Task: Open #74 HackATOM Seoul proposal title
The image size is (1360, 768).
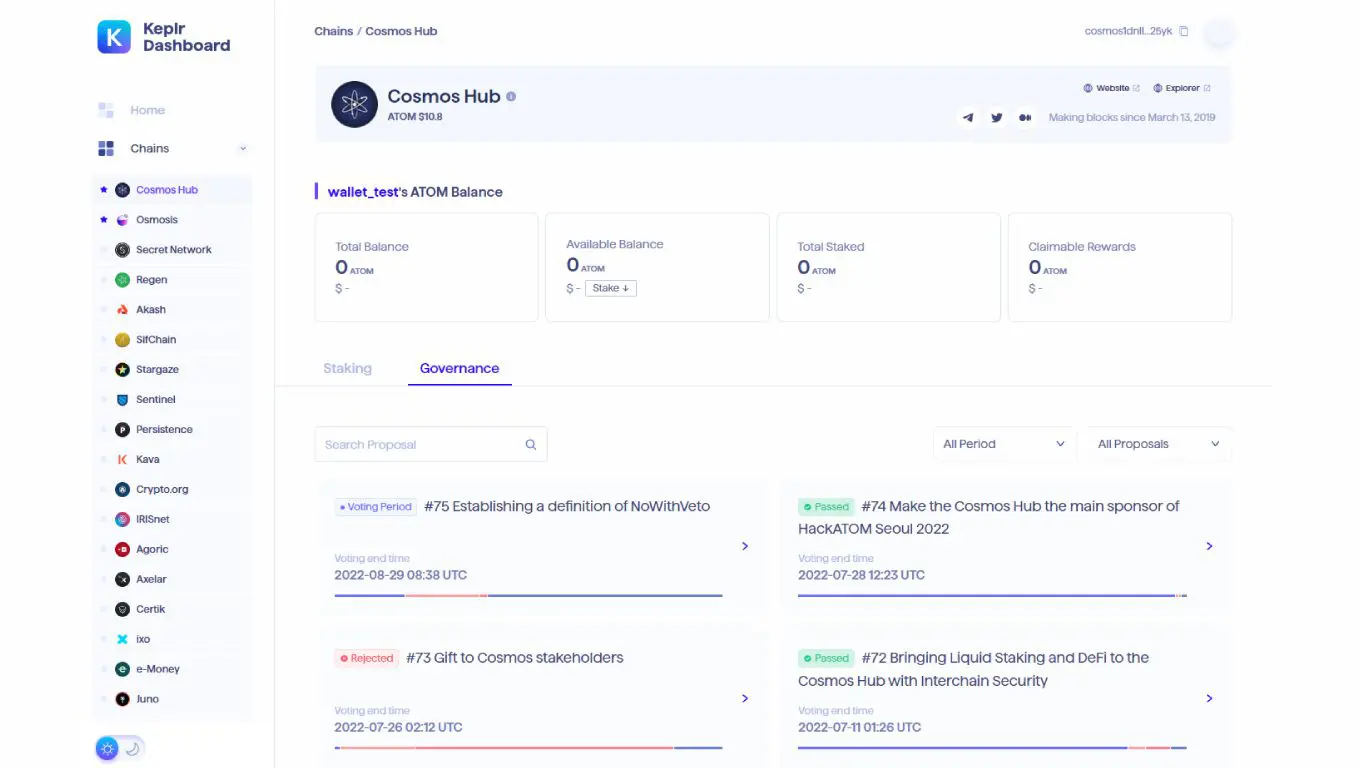Action: pyautogui.click(x=989, y=517)
